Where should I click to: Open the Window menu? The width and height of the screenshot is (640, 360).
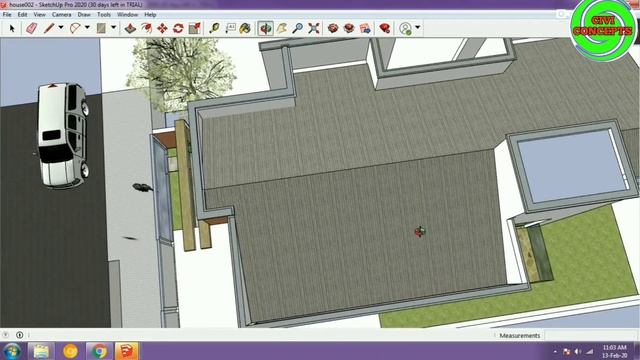pos(127,15)
